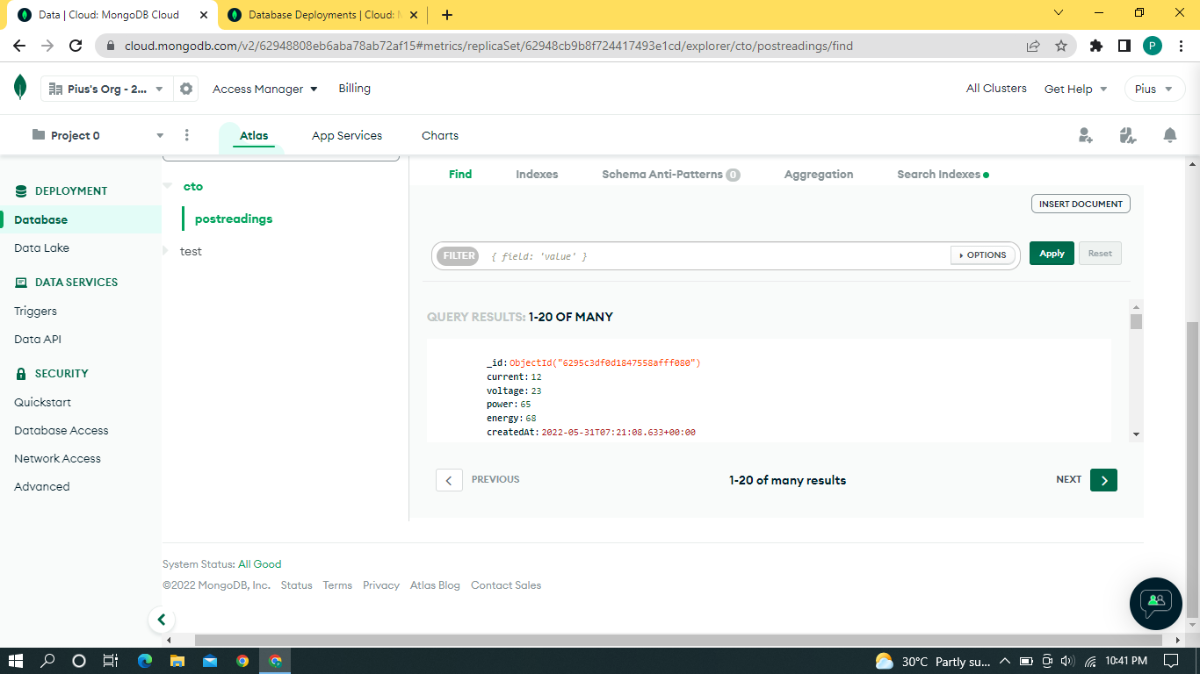Screen dimensions: 1200x674
Task: Switch to the App Services tab
Action: point(347,136)
